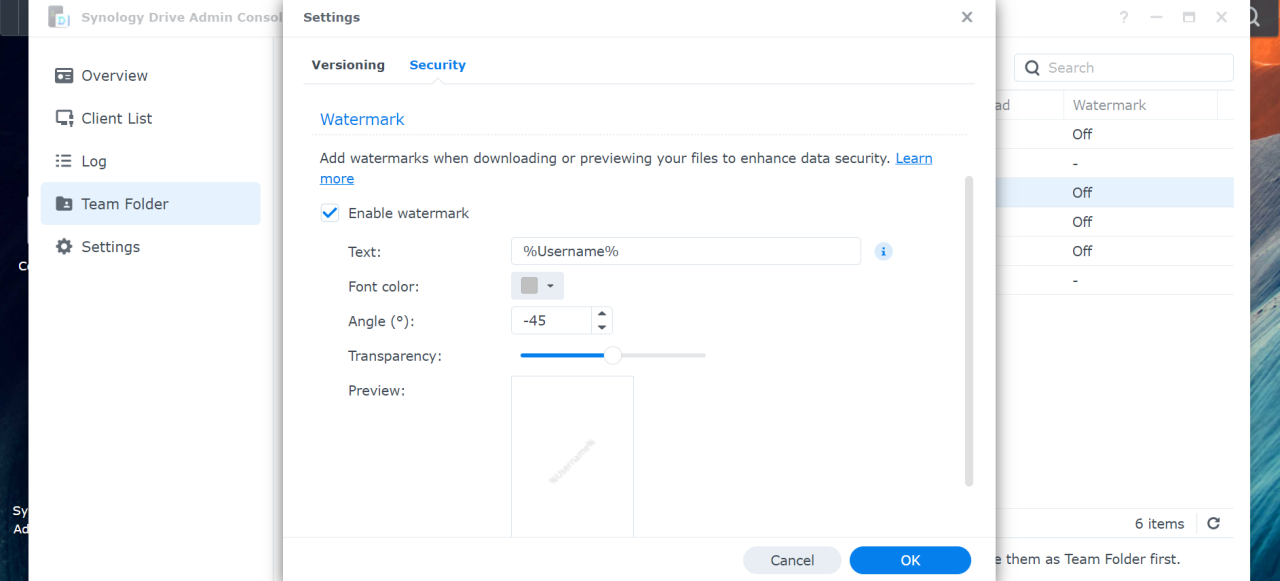The width and height of the screenshot is (1280, 581).
Task: Disable the Enable watermark checkbox
Action: (x=329, y=212)
